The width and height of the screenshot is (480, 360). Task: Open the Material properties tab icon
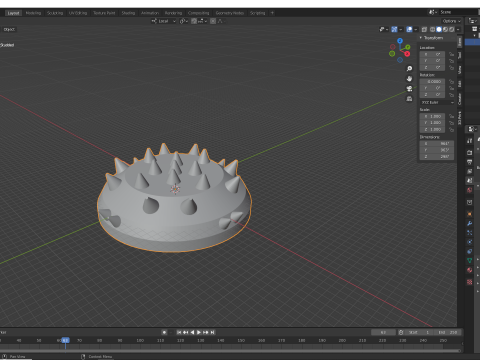point(470,270)
